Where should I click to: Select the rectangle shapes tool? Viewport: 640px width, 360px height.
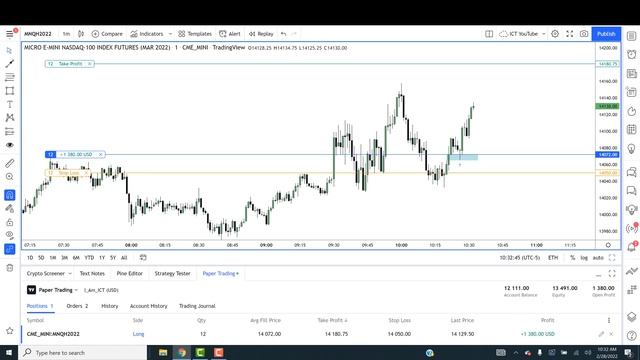(x=9, y=91)
